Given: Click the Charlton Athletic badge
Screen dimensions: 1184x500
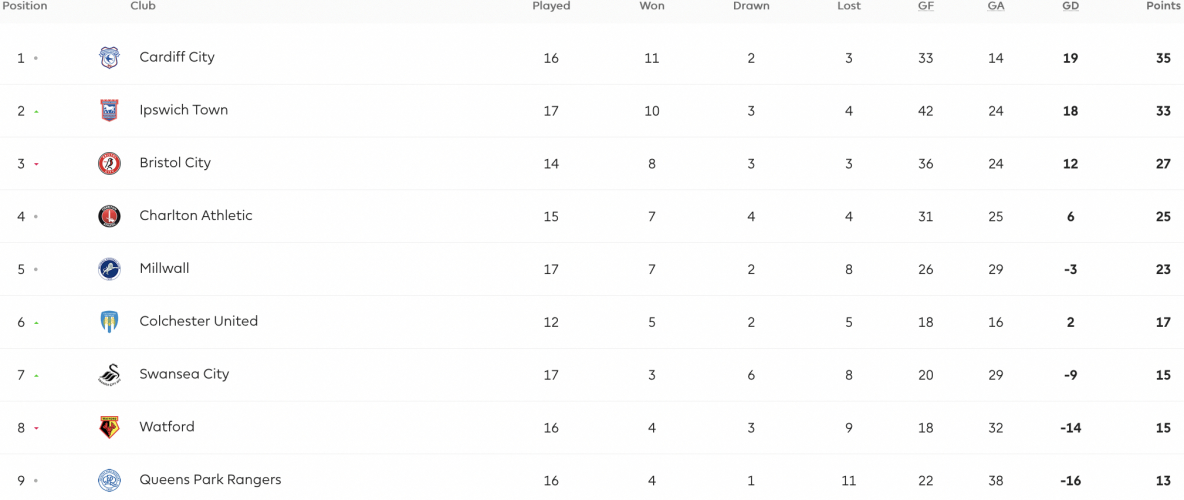Looking at the screenshot, I should click(109, 216).
